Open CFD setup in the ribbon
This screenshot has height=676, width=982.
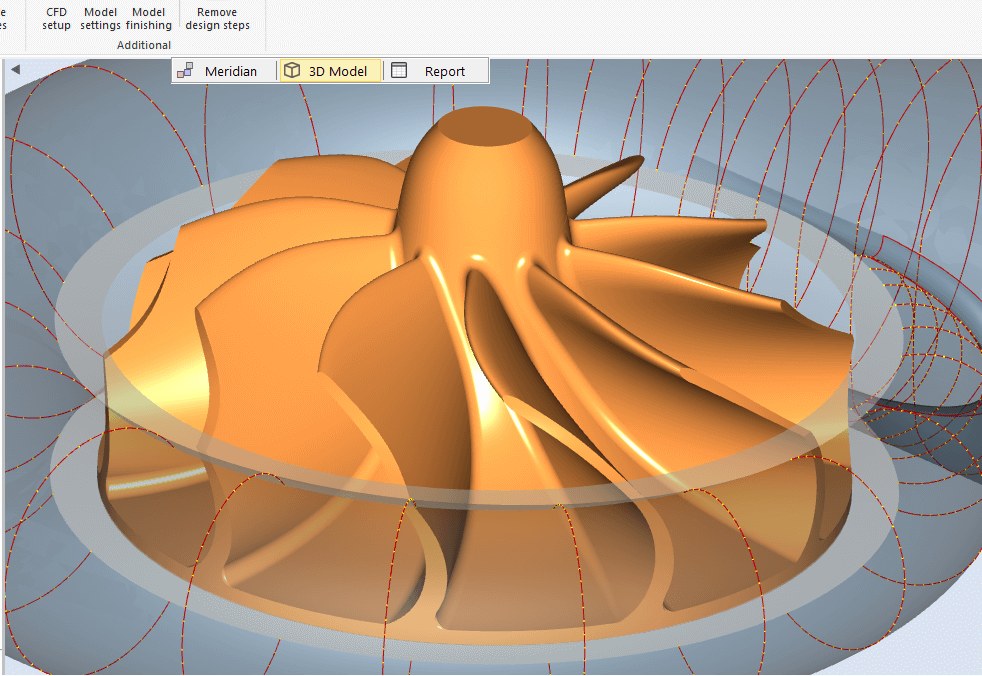[56, 19]
